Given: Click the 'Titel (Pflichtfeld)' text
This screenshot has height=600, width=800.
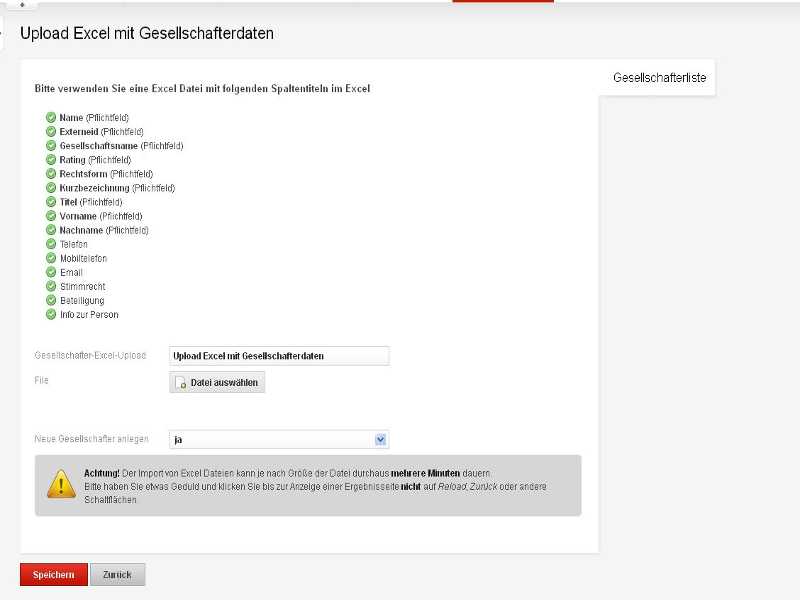Looking at the screenshot, I should point(91,202).
